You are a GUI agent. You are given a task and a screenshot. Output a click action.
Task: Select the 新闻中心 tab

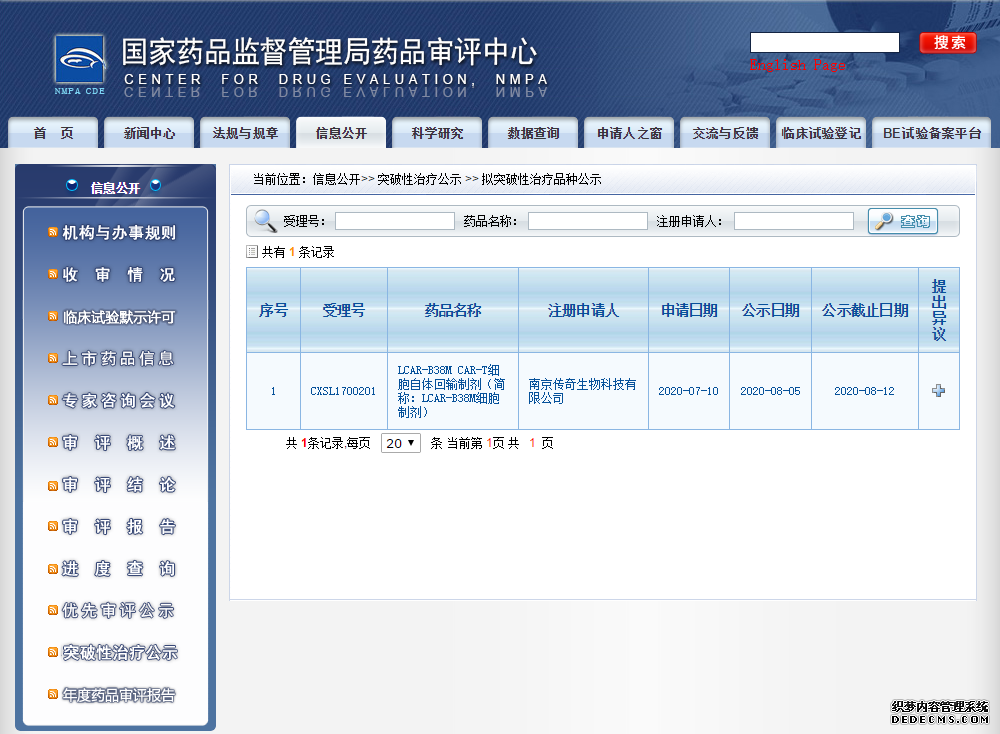148,131
